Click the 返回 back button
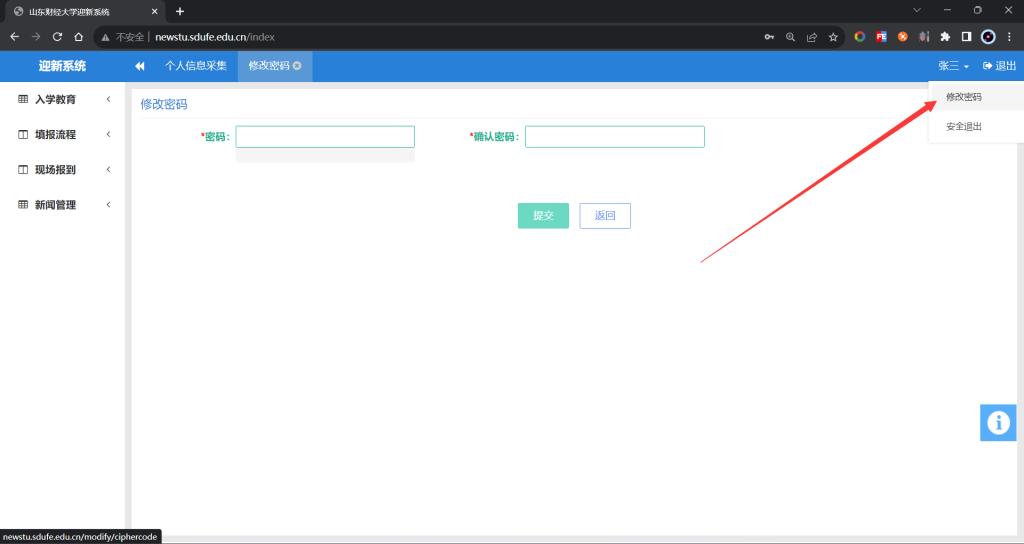The width and height of the screenshot is (1024, 544). tap(605, 216)
